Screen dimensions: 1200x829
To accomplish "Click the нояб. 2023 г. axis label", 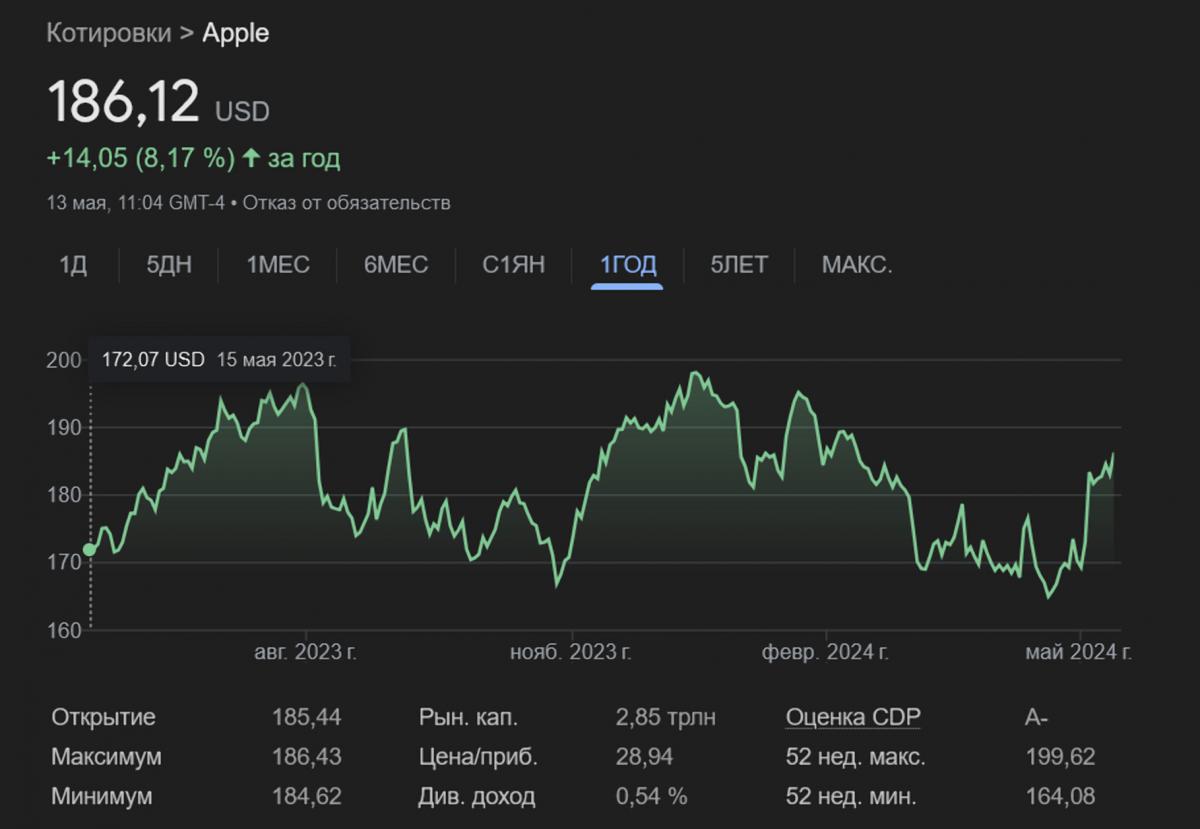I will tap(571, 653).
